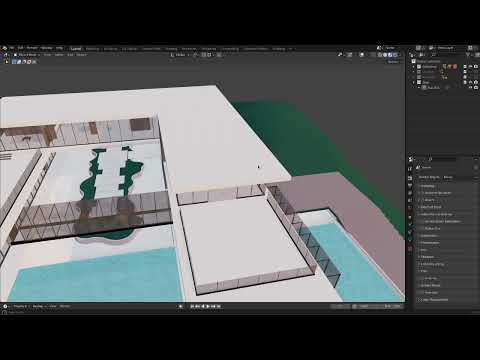Toggle viewport overlays icon
This screenshot has width=480, height=360.
362,55
